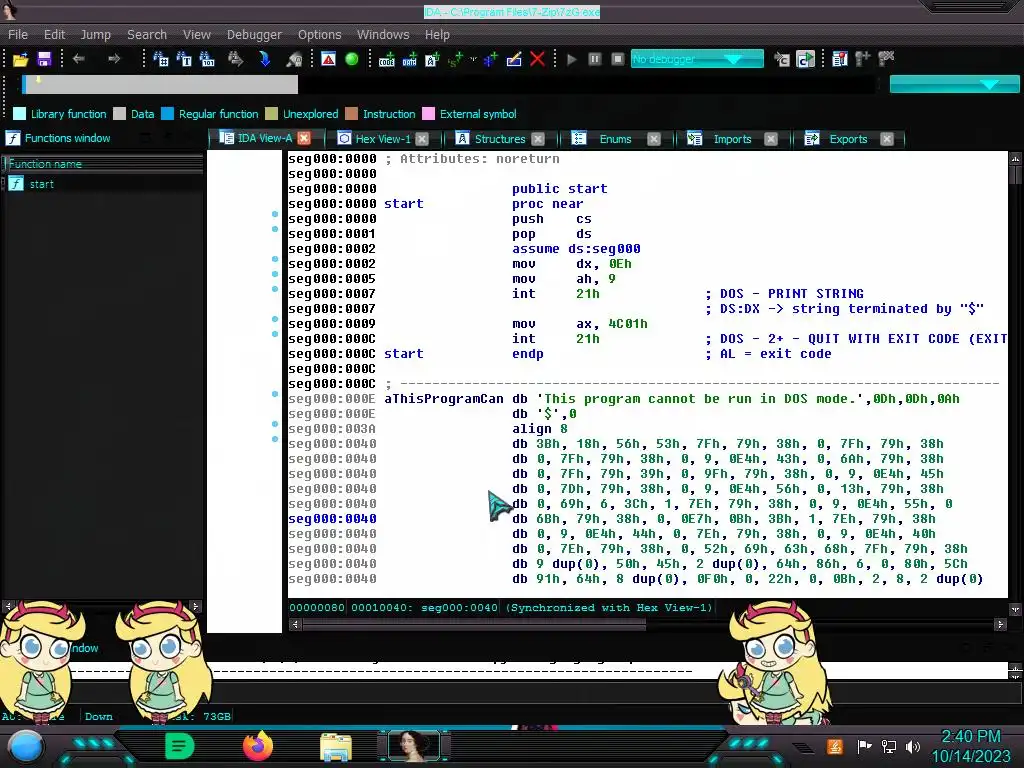Switch to the Imports tab

(732, 138)
